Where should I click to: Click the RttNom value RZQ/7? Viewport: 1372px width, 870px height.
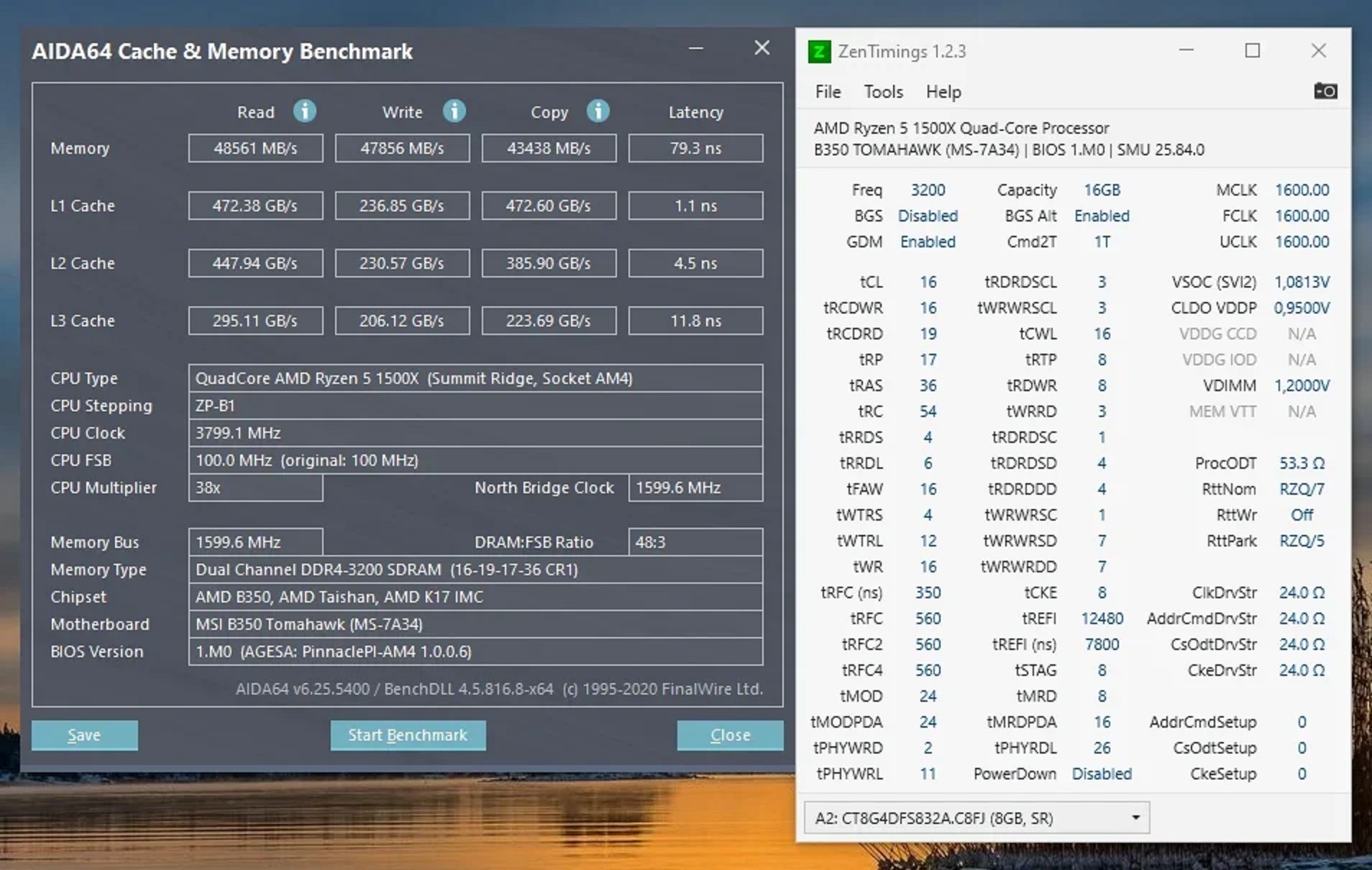point(1302,489)
